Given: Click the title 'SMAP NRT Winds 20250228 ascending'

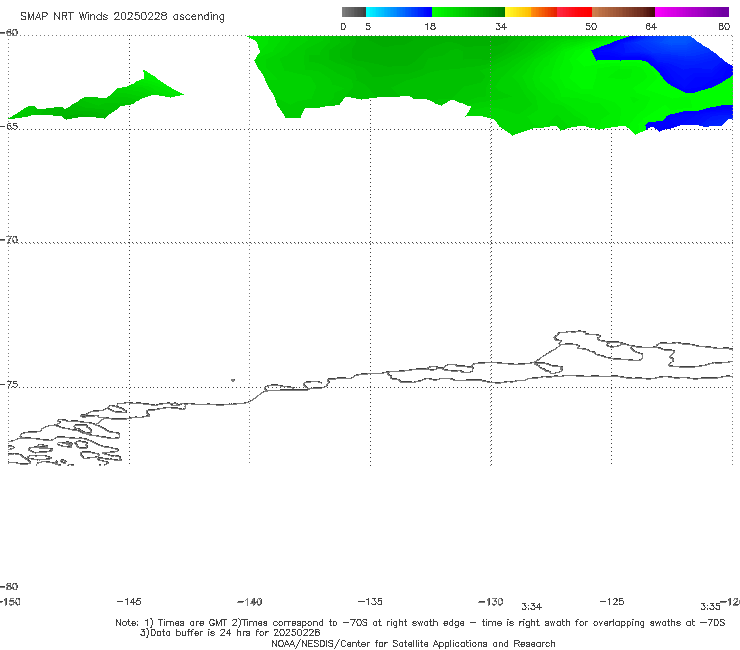Looking at the screenshot, I should click(x=122, y=16).
